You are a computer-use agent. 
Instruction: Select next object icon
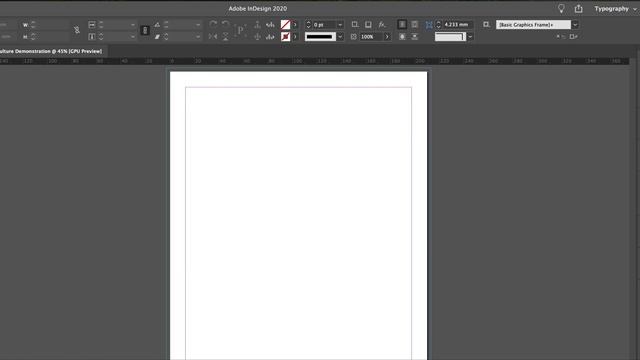270,37
